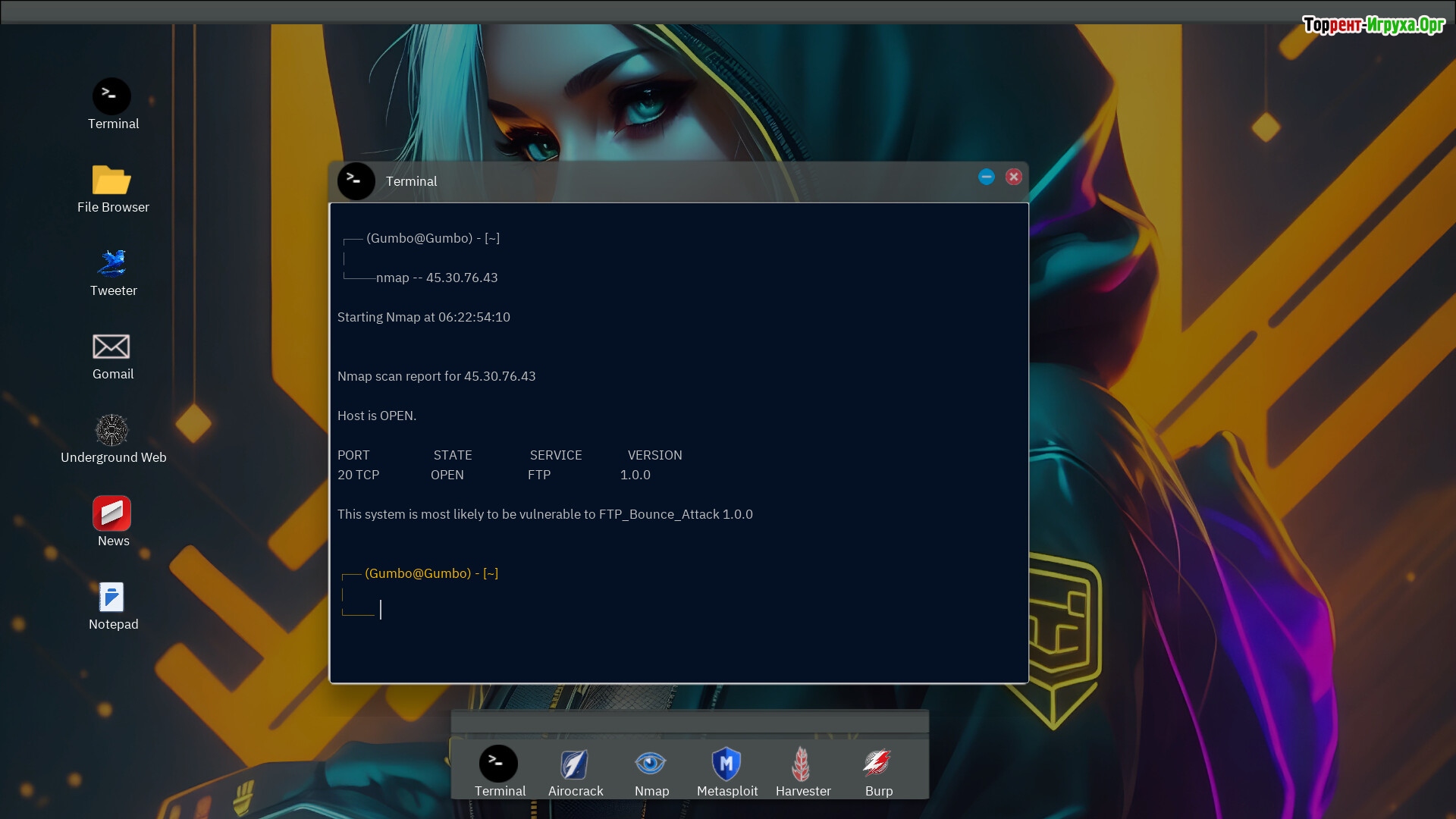Launch Airocrack from the dock

coord(575,764)
